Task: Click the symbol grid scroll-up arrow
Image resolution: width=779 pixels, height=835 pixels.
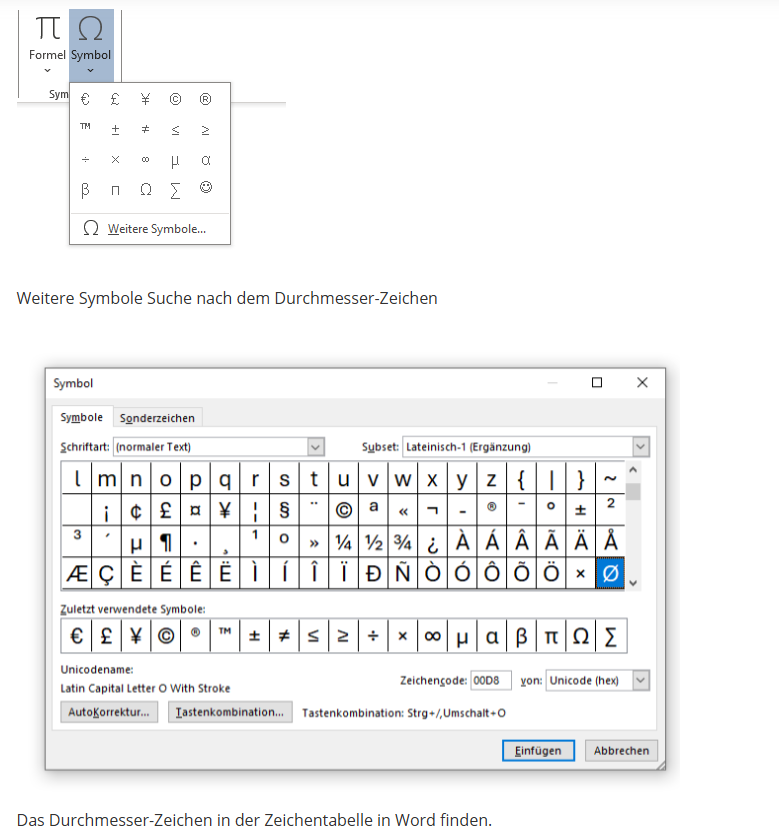Action: click(x=633, y=470)
